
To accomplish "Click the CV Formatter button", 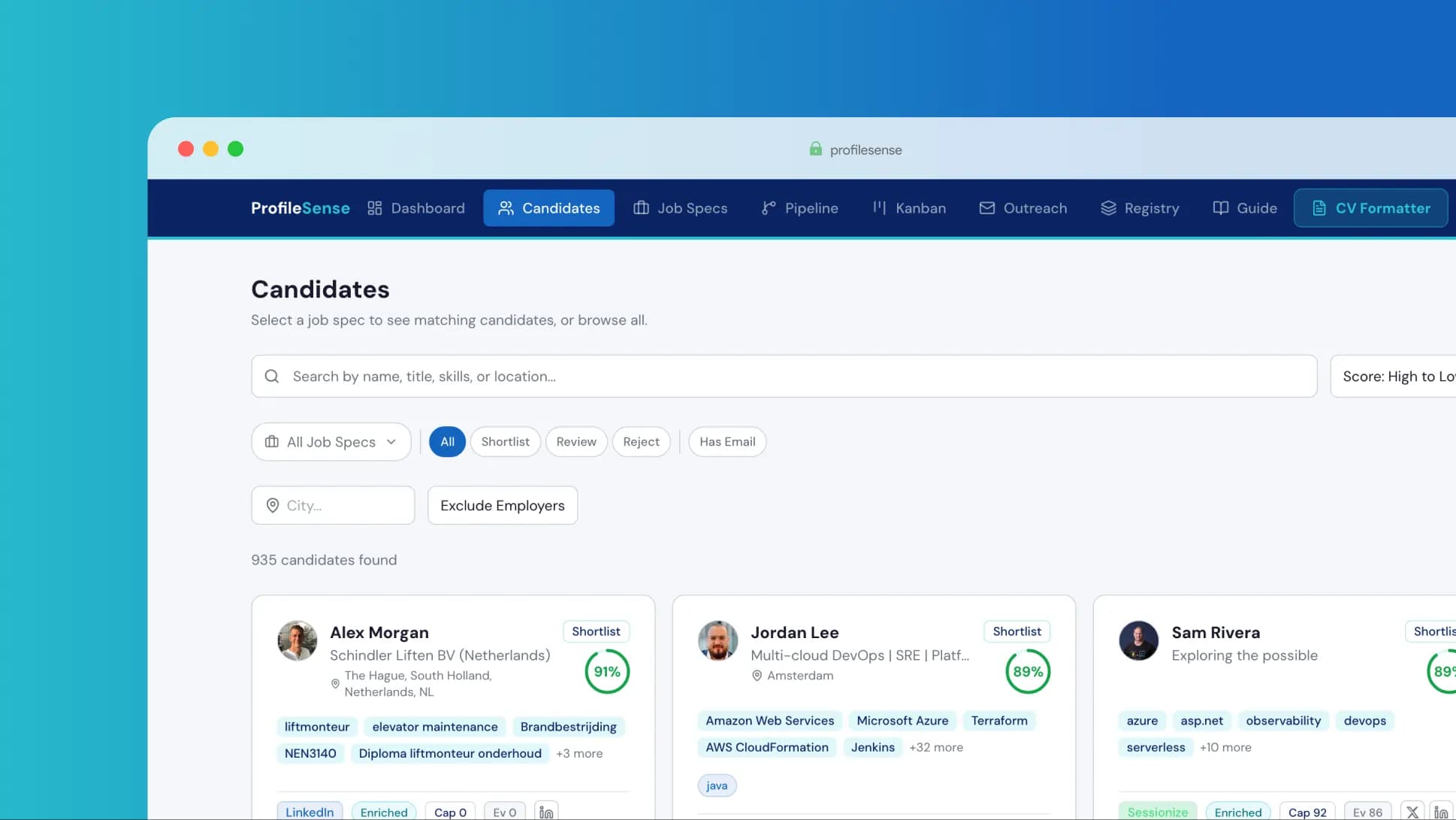I will (1370, 208).
